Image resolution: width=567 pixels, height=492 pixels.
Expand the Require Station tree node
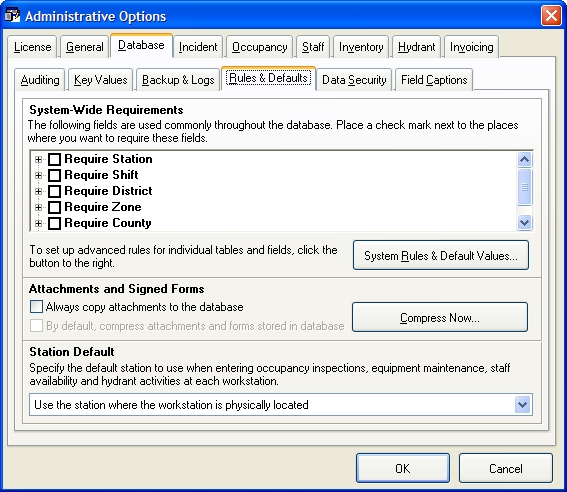click(x=38, y=159)
